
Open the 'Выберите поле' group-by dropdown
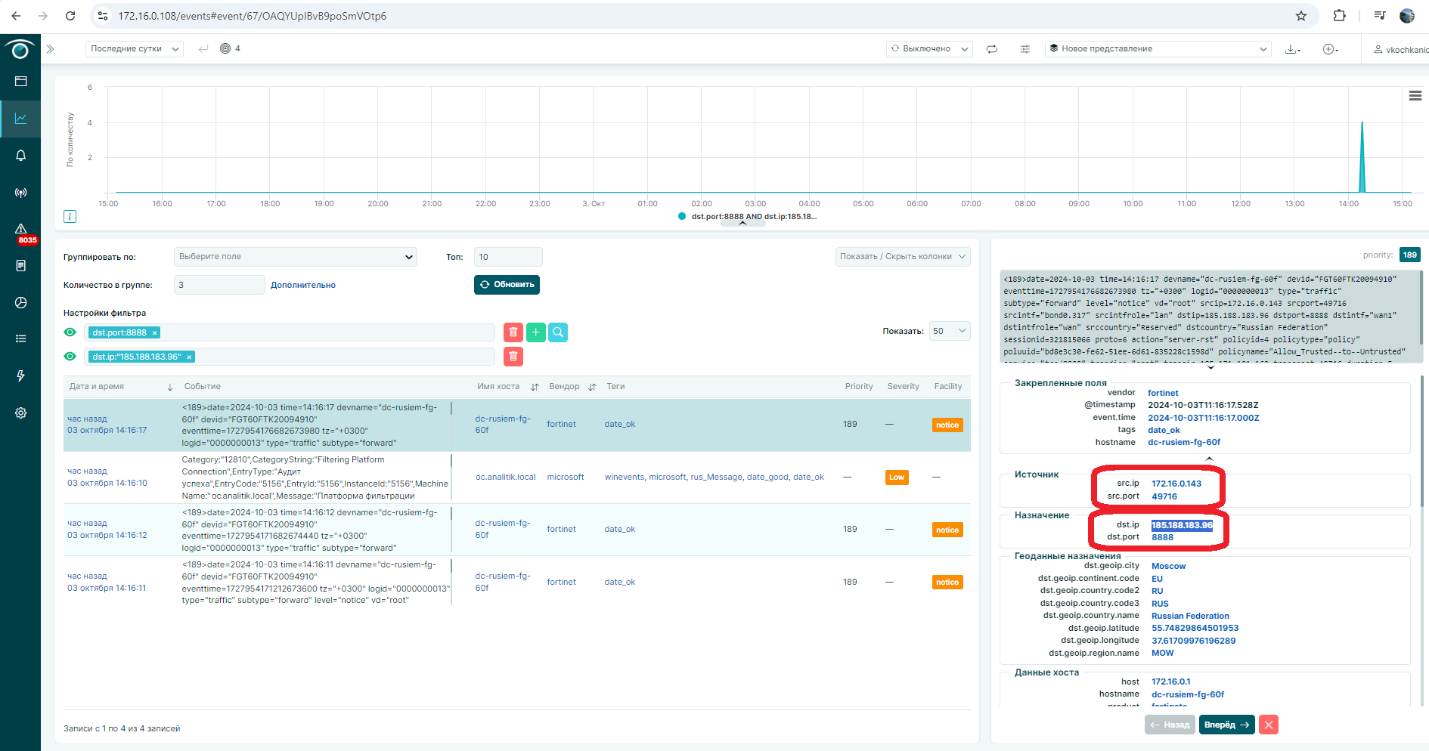tap(295, 257)
